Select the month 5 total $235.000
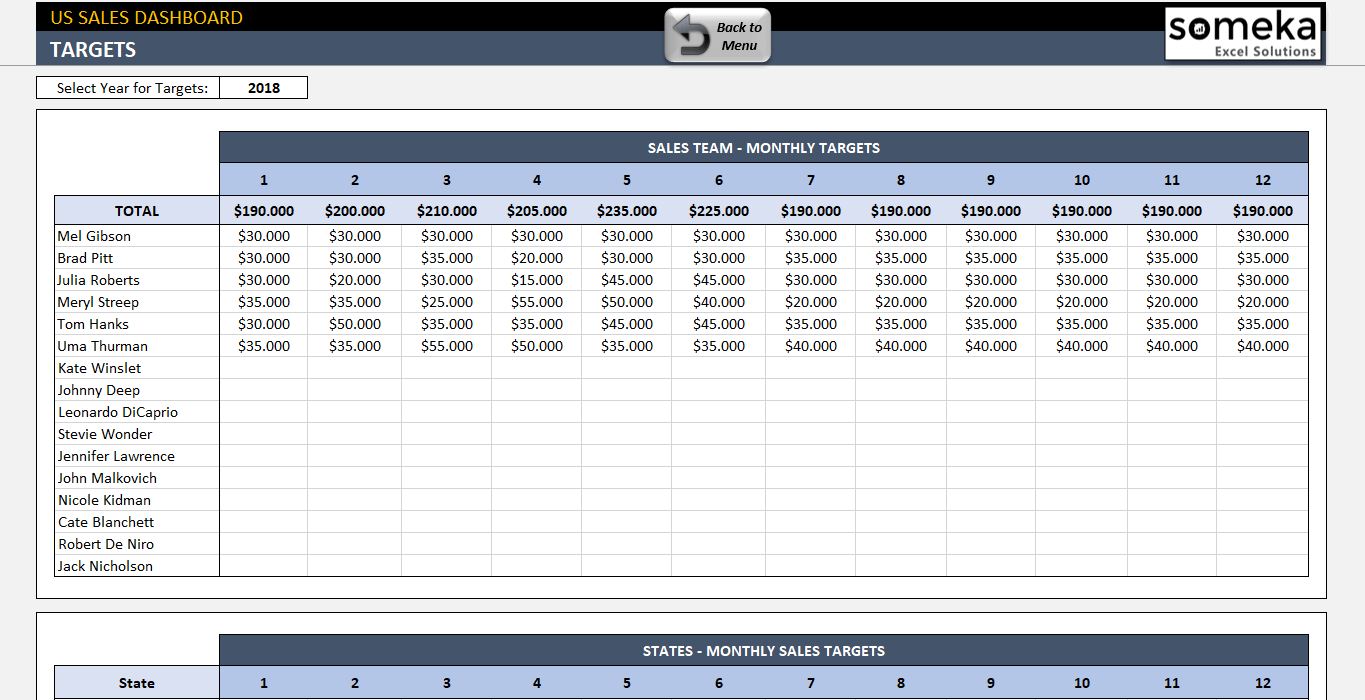 [x=627, y=211]
